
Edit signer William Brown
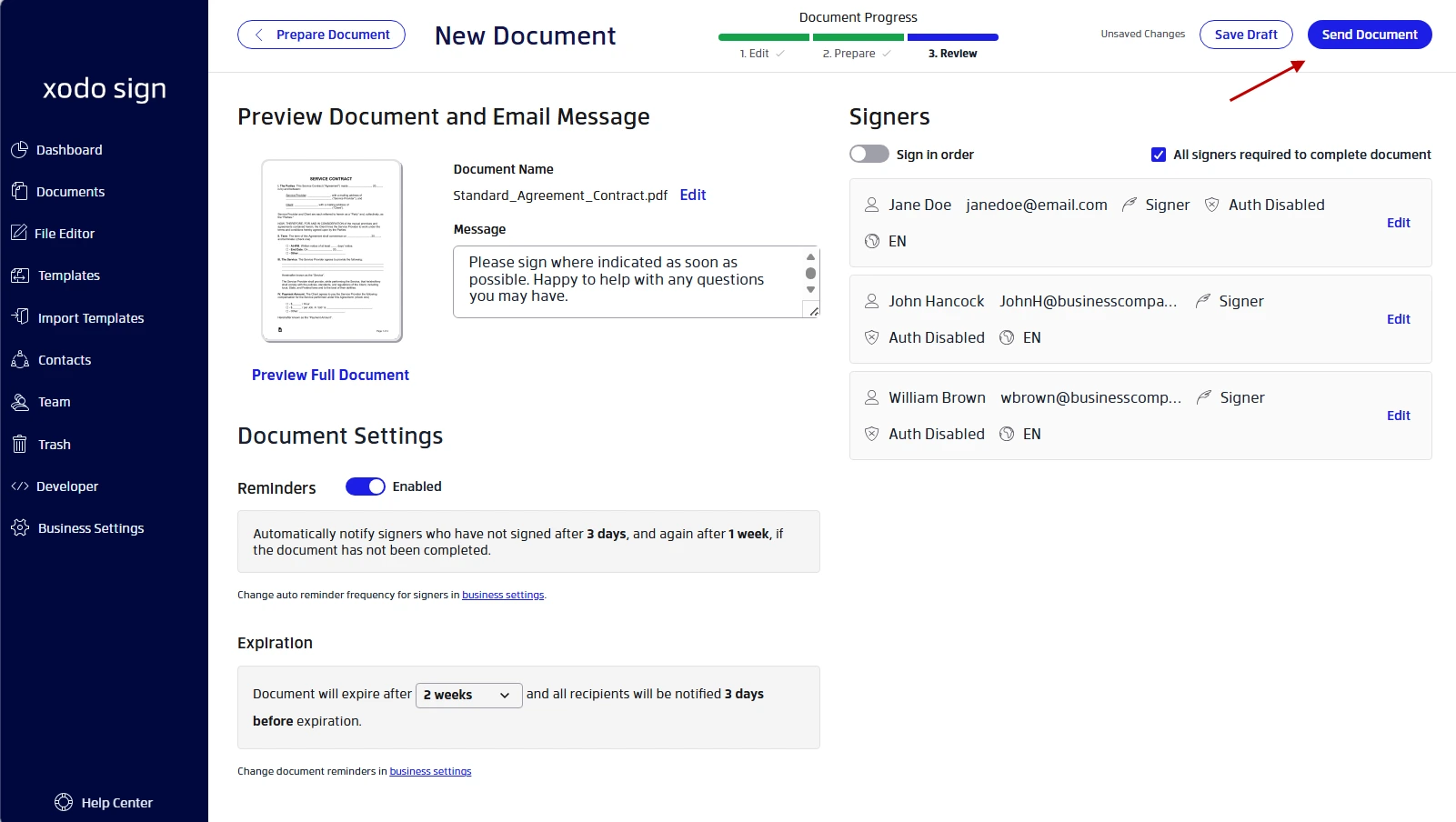(x=1398, y=416)
